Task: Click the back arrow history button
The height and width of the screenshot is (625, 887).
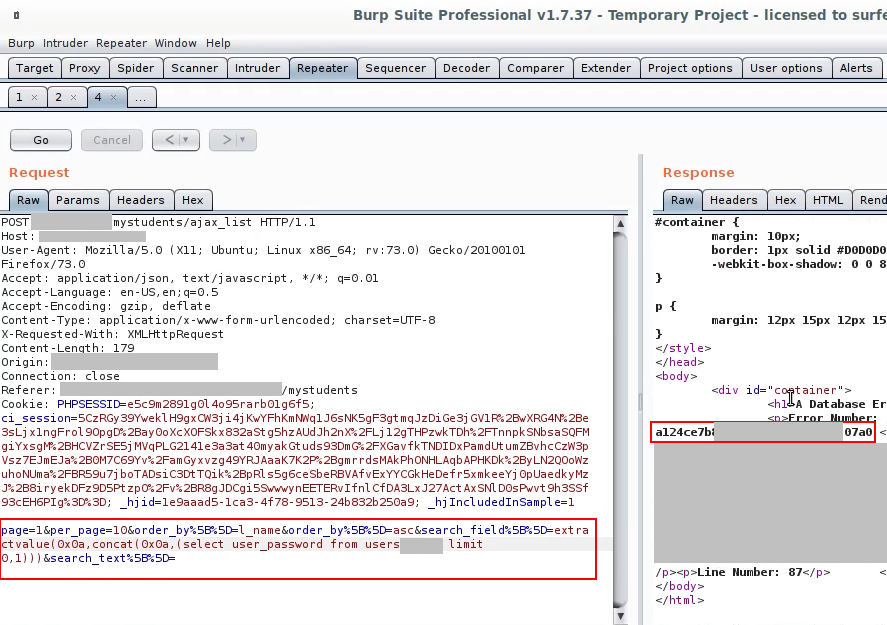Action: (169, 140)
